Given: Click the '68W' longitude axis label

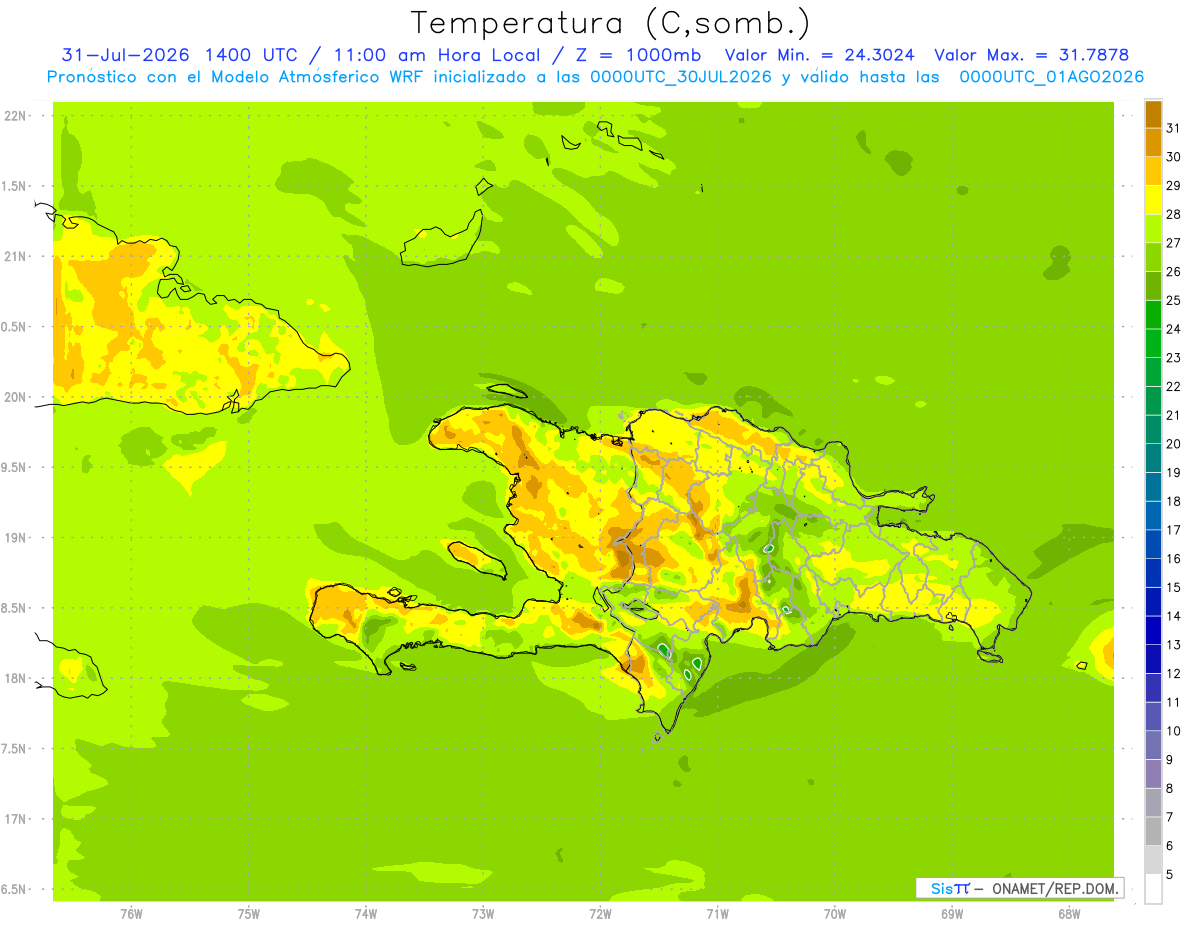Looking at the screenshot, I should [1069, 913].
